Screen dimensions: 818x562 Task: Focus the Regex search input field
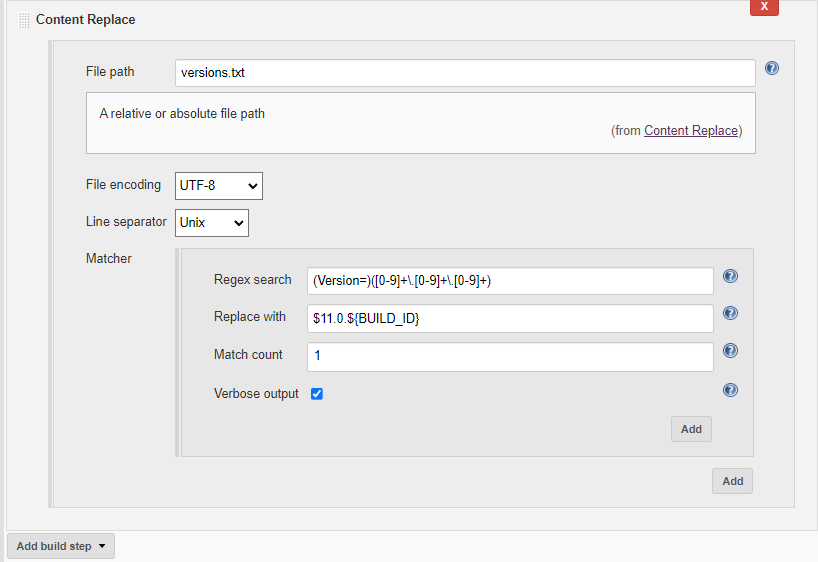point(510,281)
